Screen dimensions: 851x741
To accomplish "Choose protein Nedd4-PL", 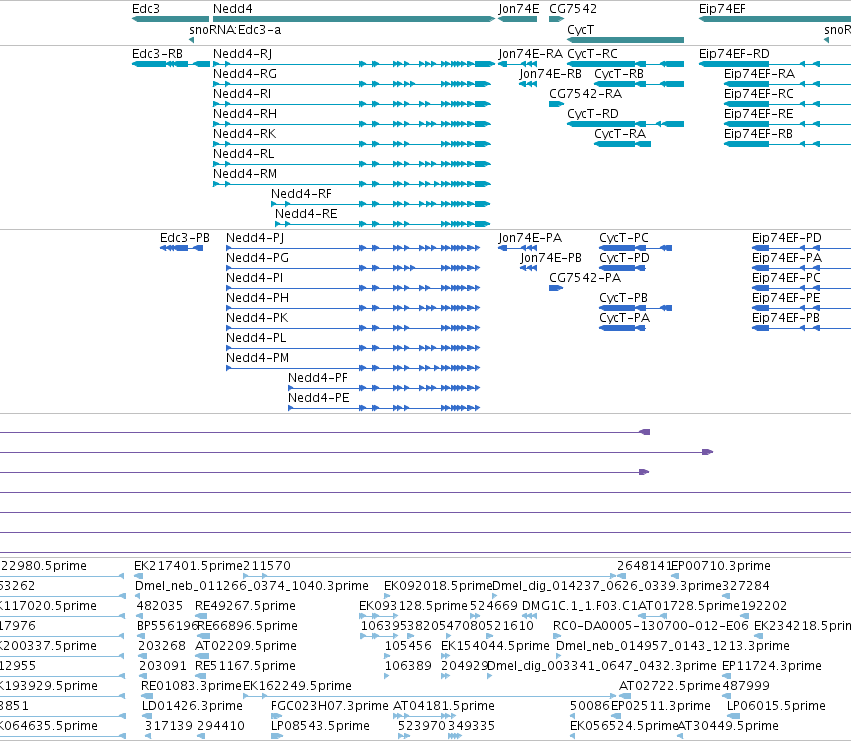I will 256,338.
